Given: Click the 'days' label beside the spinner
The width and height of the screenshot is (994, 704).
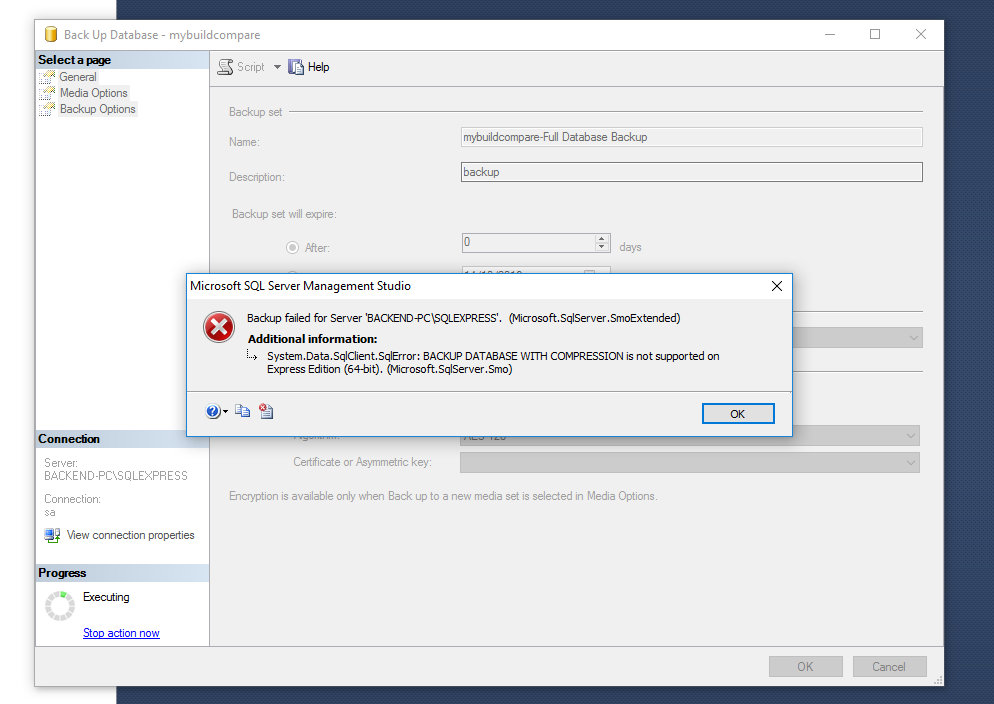Looking at the screenshot, I should [x=630, y=247].
